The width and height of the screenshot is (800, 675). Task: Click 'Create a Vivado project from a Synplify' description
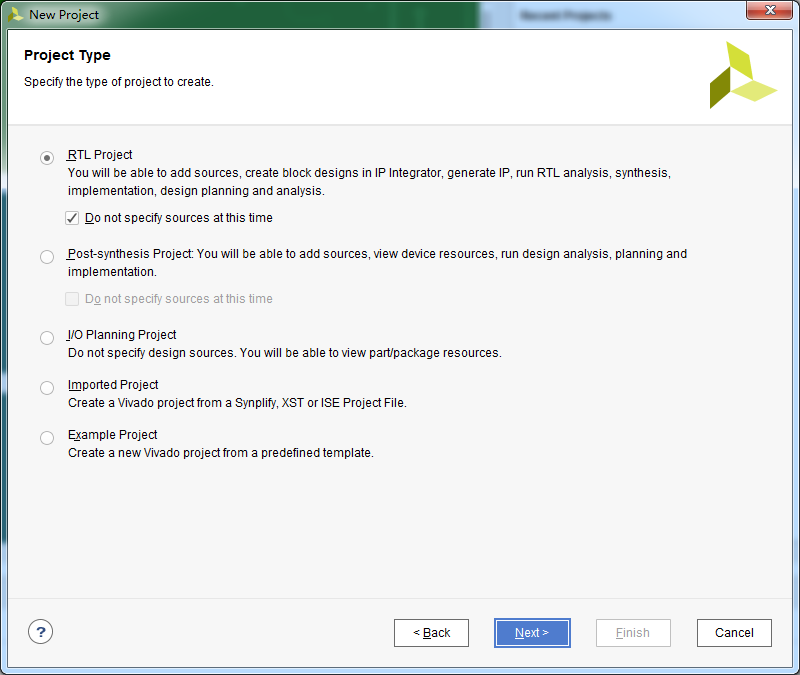(x=237, y=403)
